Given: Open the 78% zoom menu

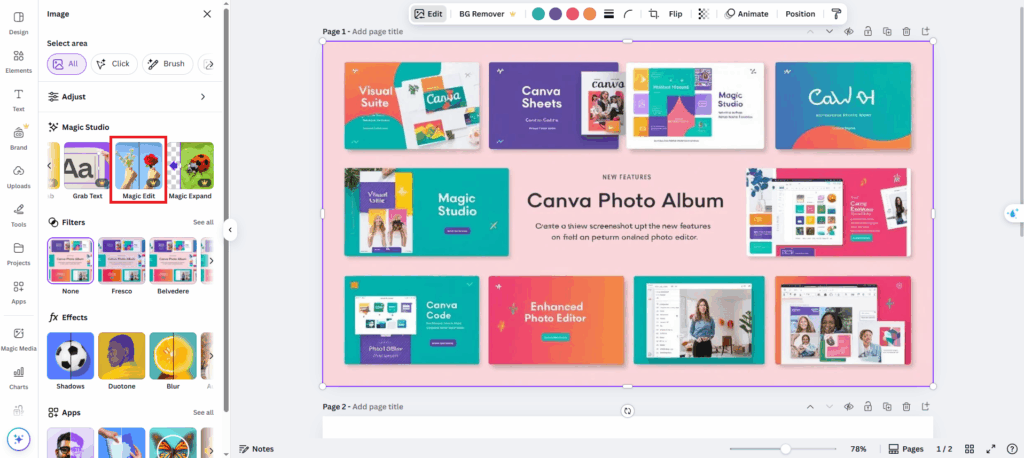Looking at the screenshot, I should click(x=858, y=449).
